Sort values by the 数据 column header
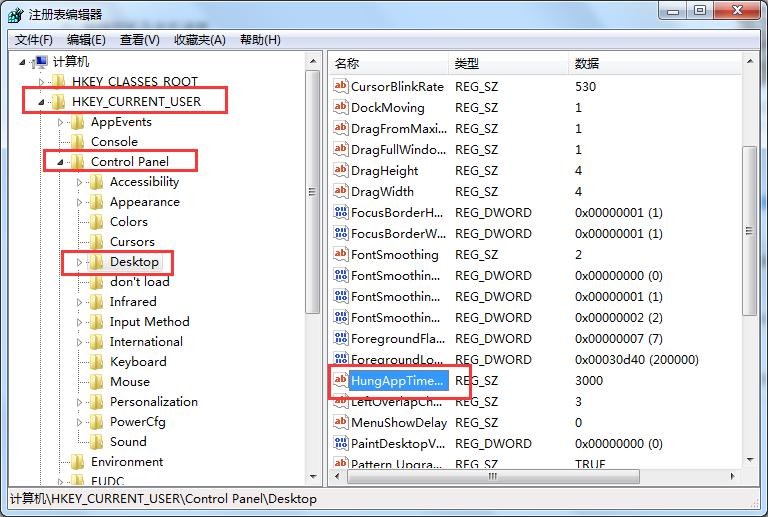 [x=655, y=63]
